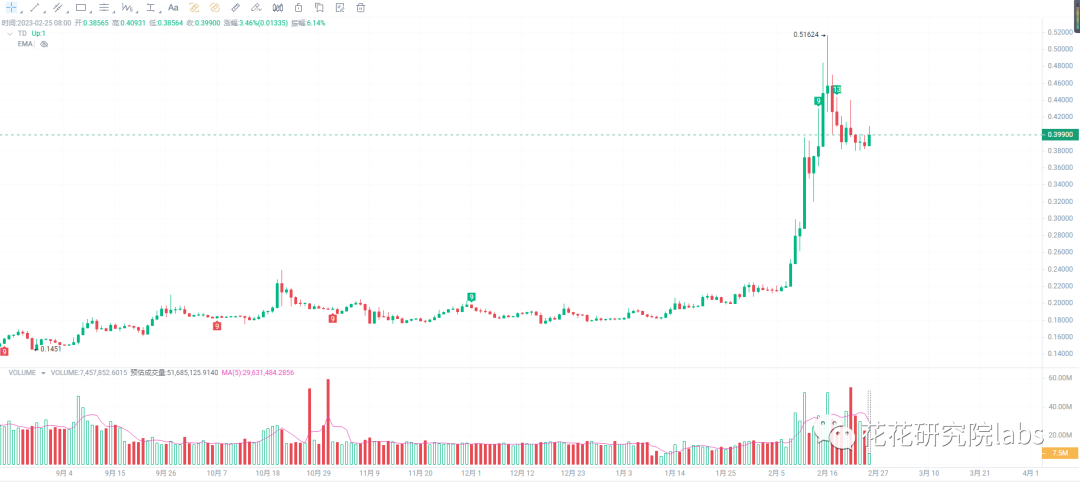
Task: Open the VOLUME indicator dropdown arrow
Action: pos(43,373)
